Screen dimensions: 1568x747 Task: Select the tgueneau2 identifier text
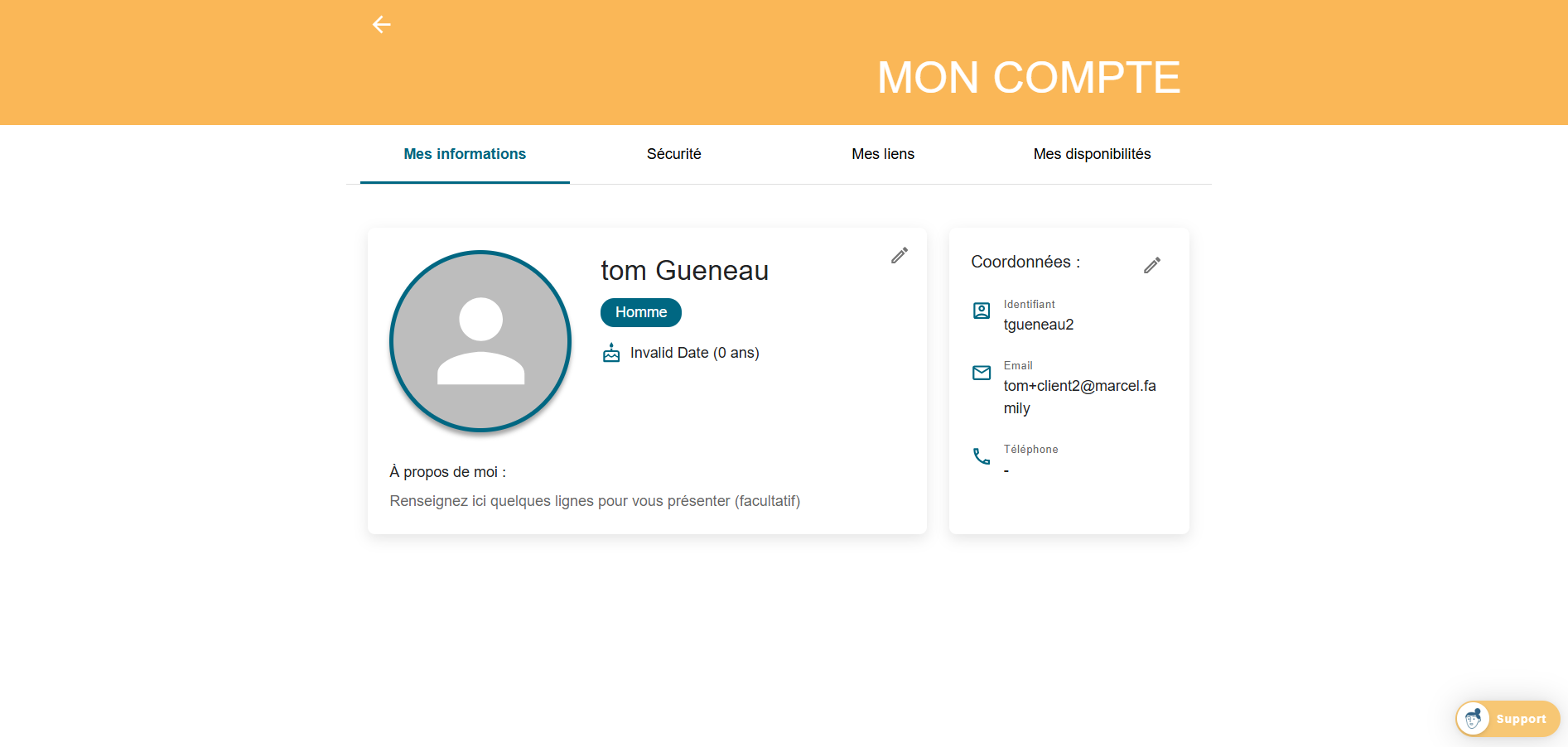point(1039,324)
